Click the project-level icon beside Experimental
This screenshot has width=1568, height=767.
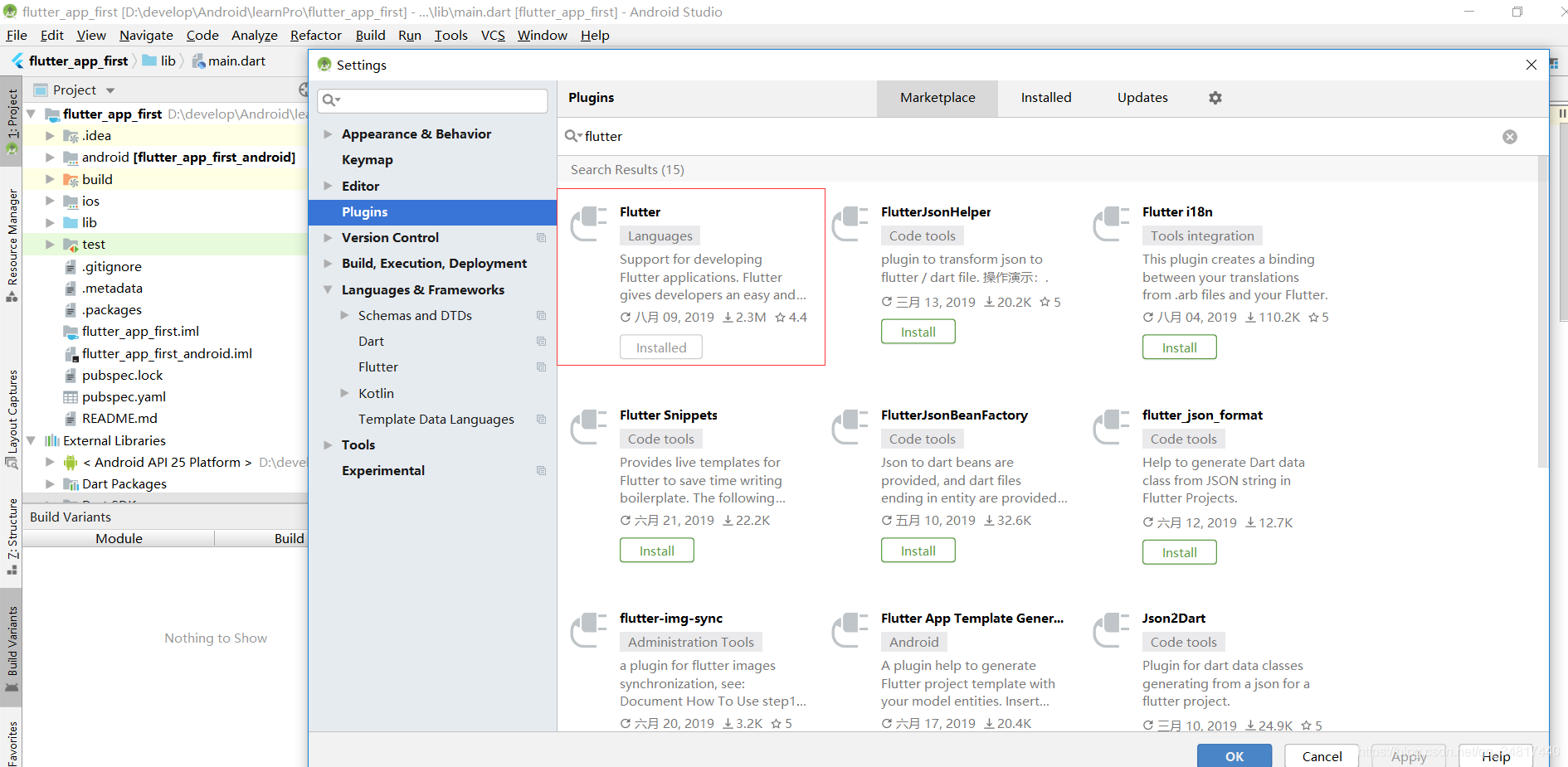point(542,471)
